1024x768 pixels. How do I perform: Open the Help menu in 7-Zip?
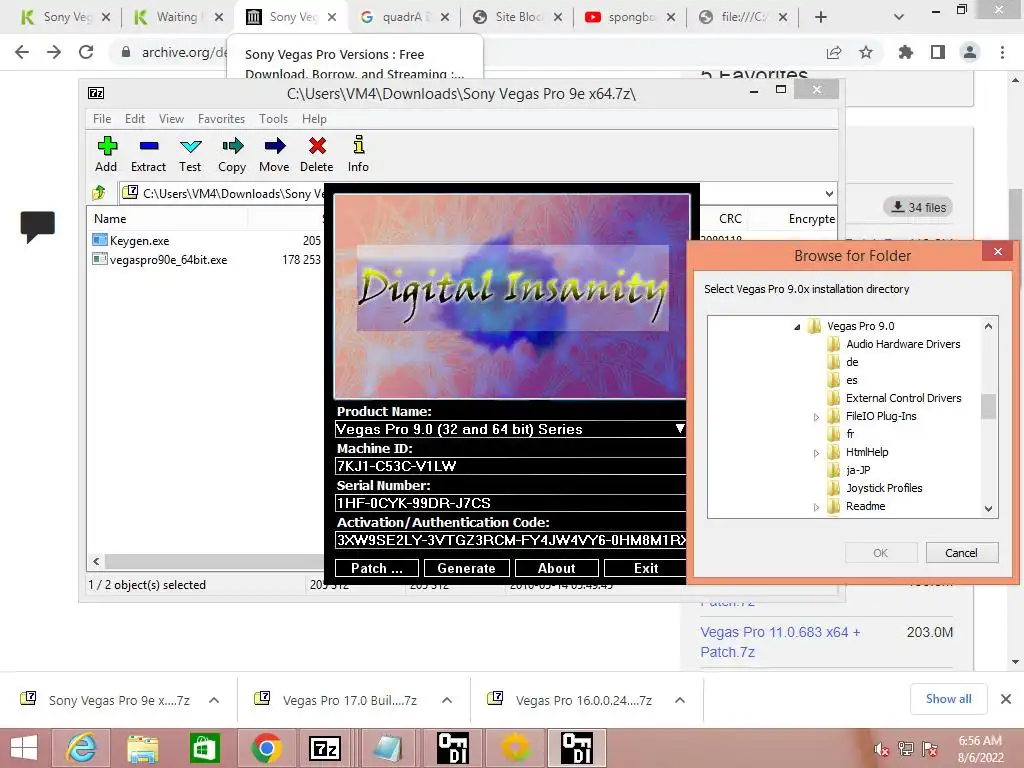pyautogui.click(x=314, y=119)
